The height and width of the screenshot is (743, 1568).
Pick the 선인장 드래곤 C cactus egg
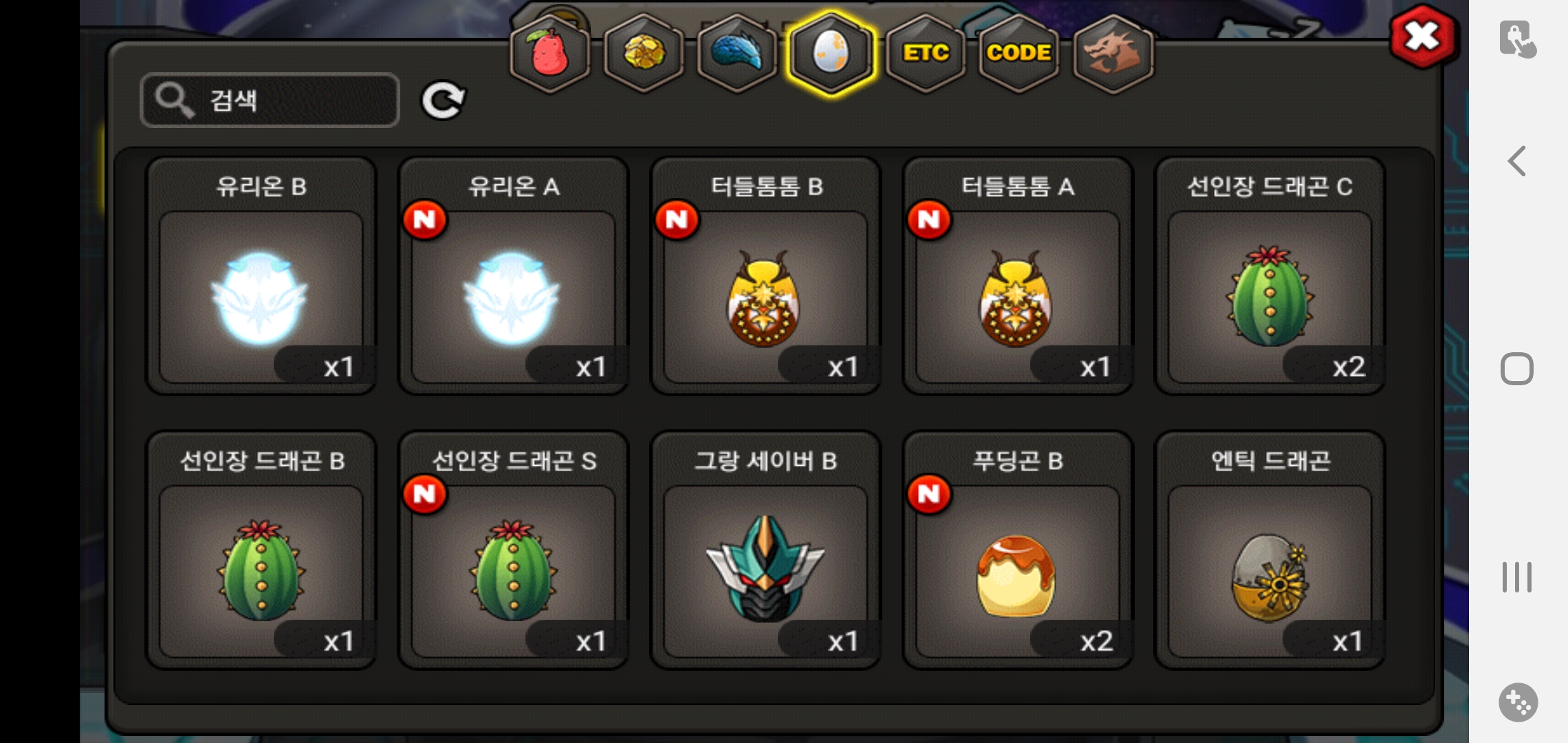tap(1270, 276)
